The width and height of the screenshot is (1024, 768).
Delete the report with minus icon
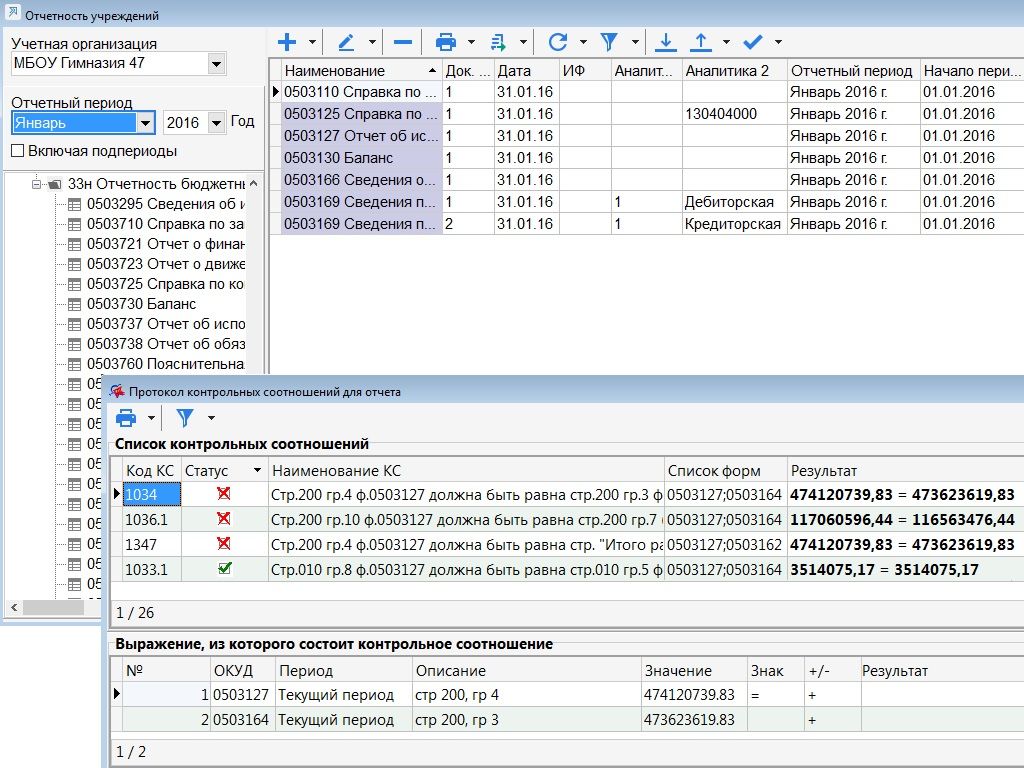pos(403,42)
